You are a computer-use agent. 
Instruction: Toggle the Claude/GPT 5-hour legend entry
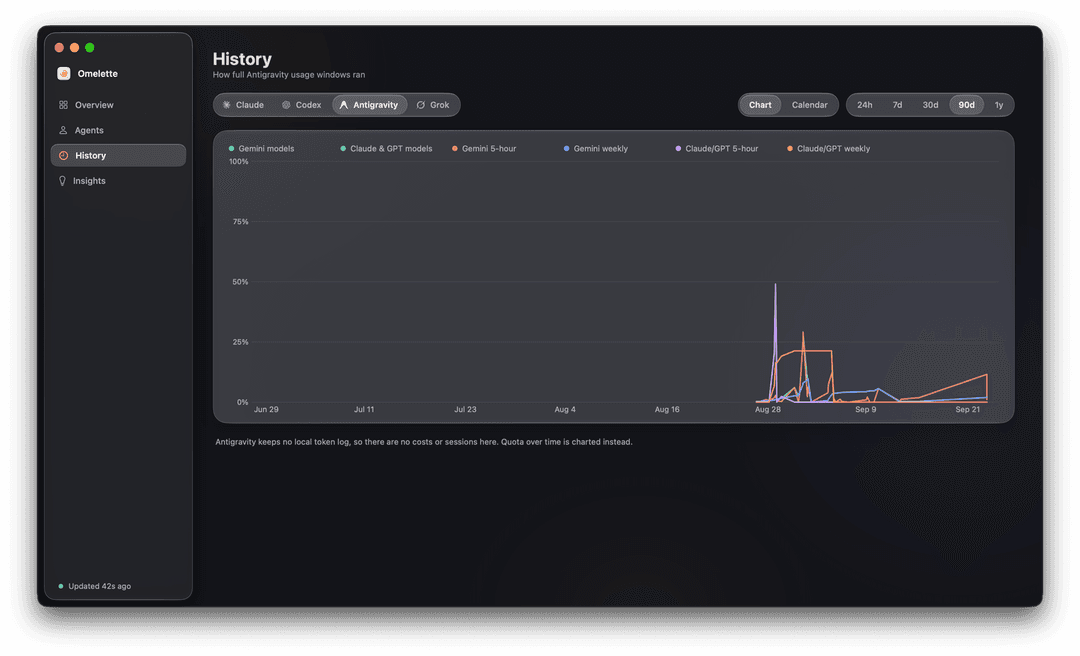pos(716,149)
